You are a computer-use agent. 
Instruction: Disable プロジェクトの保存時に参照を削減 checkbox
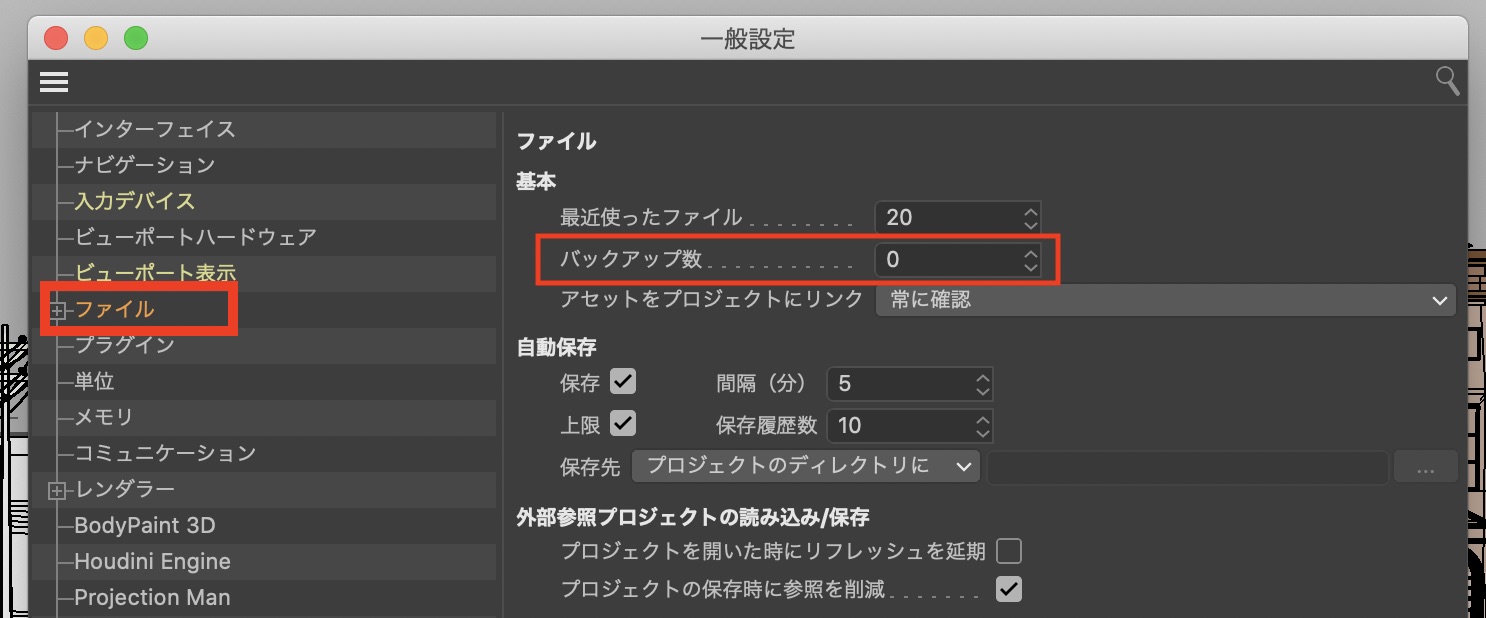pyautogui.click(x=1008, y=589)
